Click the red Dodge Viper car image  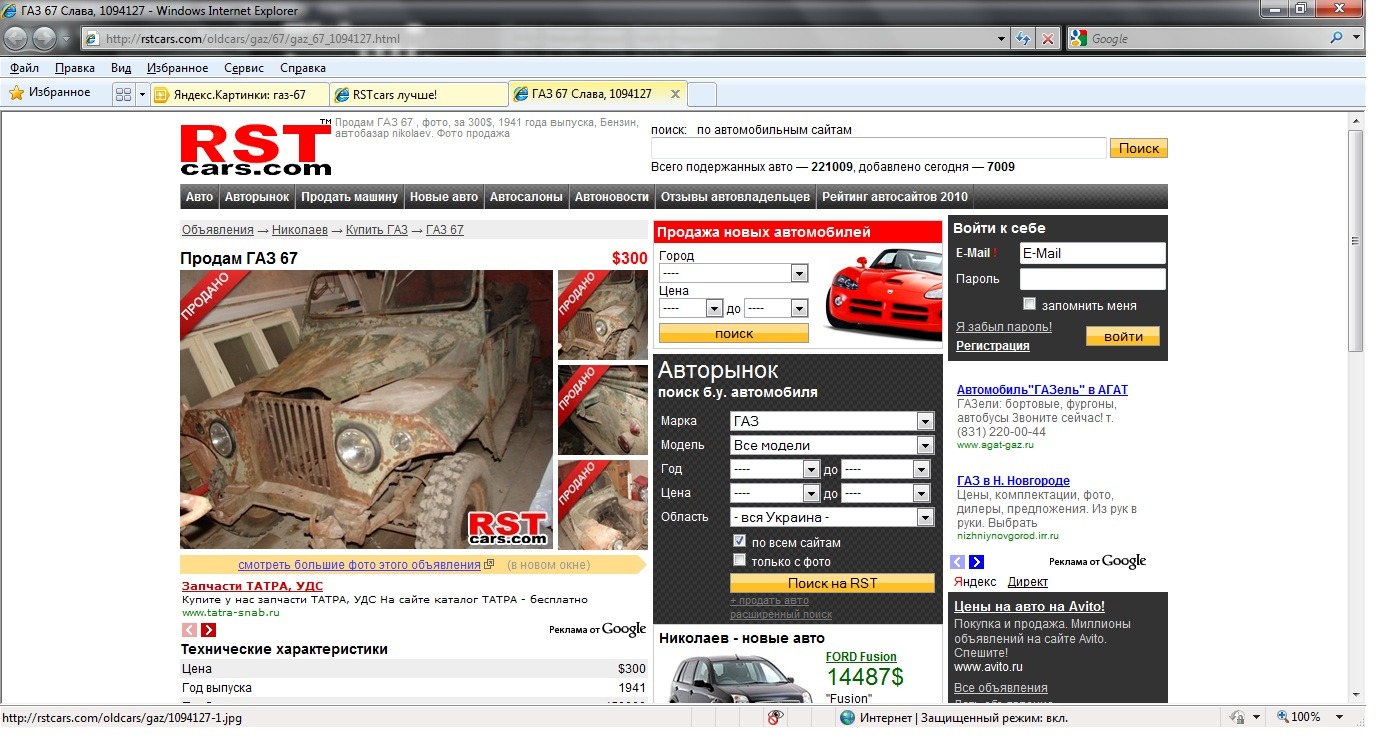click(881, 293)
